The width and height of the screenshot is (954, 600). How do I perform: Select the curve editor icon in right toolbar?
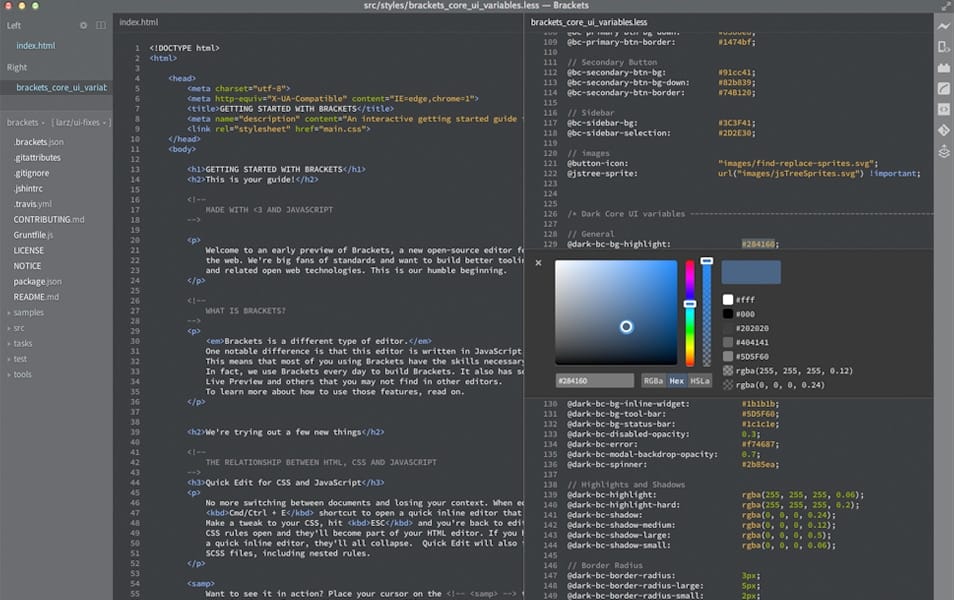[x=941, y=88]
